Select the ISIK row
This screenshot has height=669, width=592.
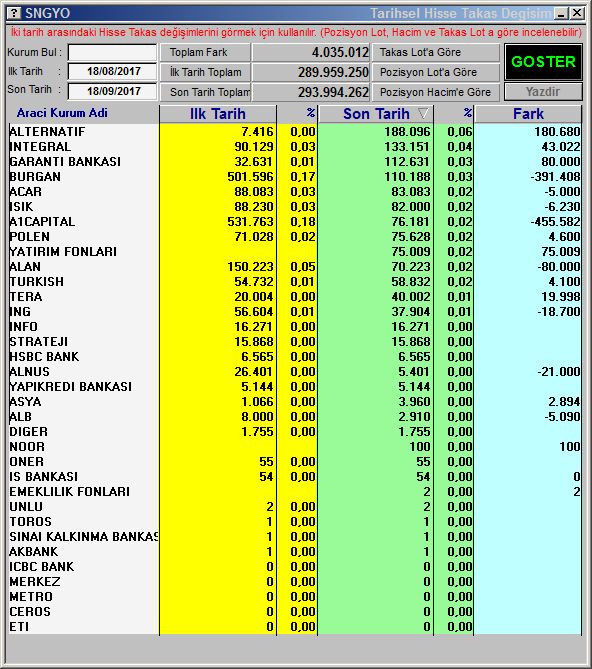[295, 207]
